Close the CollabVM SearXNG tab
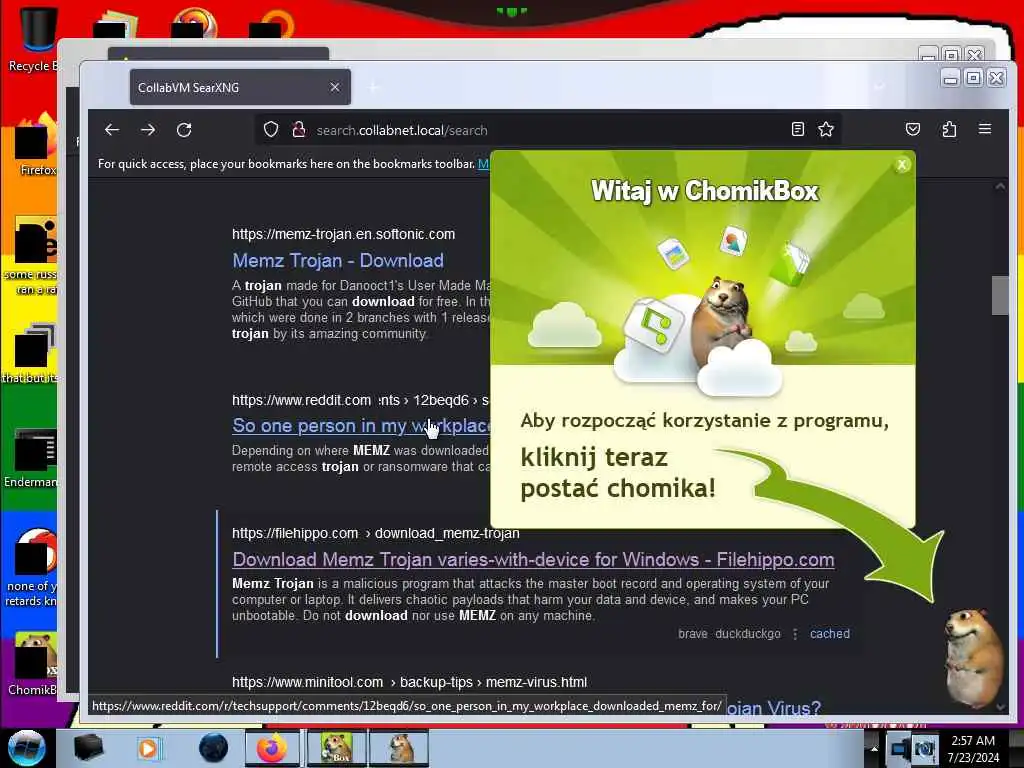The height and width of the screenshot is (768, 1024). [334, 87]
